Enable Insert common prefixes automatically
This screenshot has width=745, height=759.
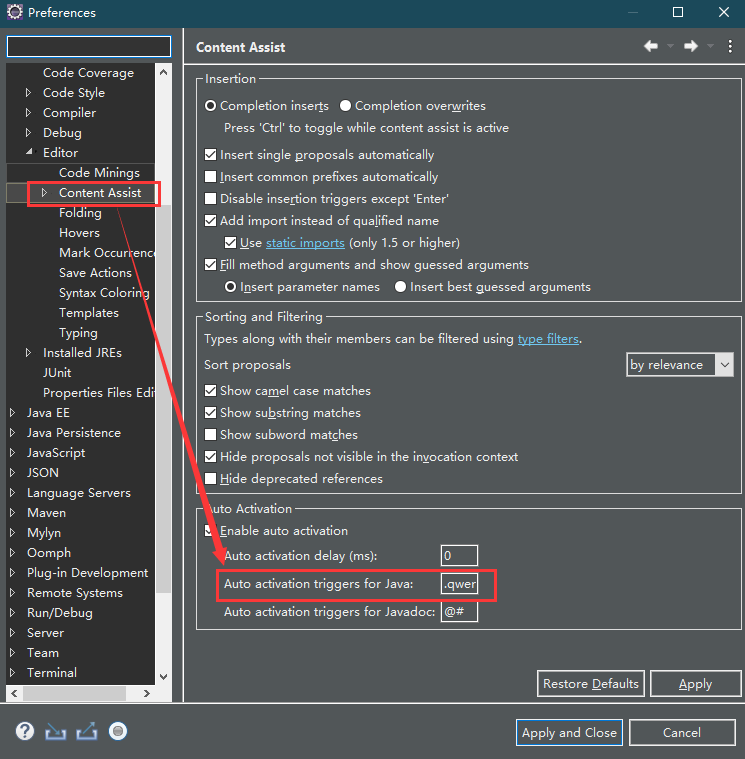(x=210, y=177)
